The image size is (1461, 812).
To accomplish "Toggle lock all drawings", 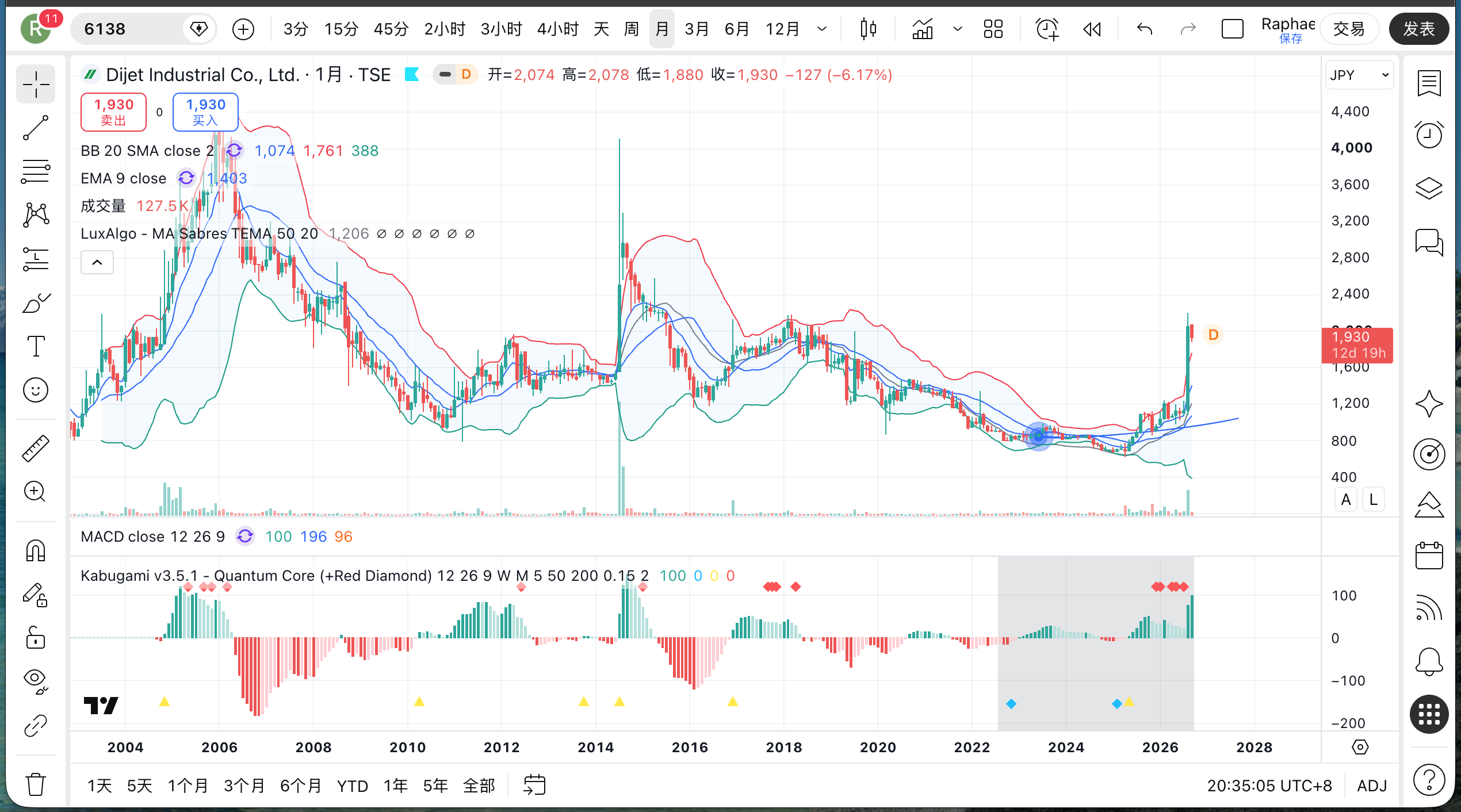I will coord(36,638).
